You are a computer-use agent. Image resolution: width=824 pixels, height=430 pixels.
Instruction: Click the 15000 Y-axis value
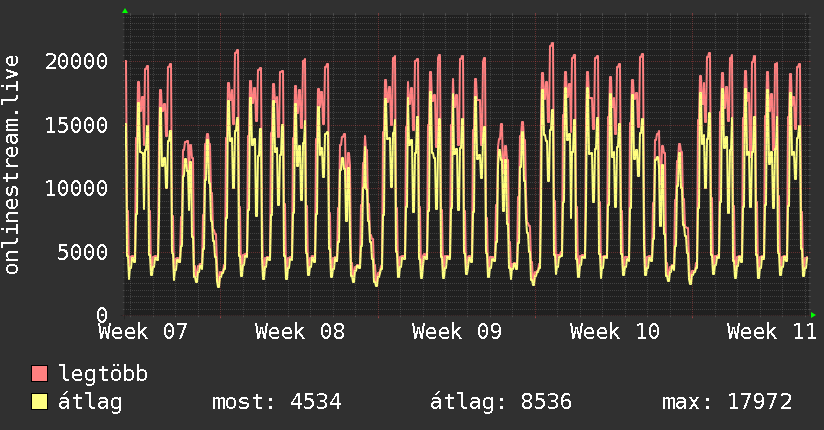pos(76,125)
